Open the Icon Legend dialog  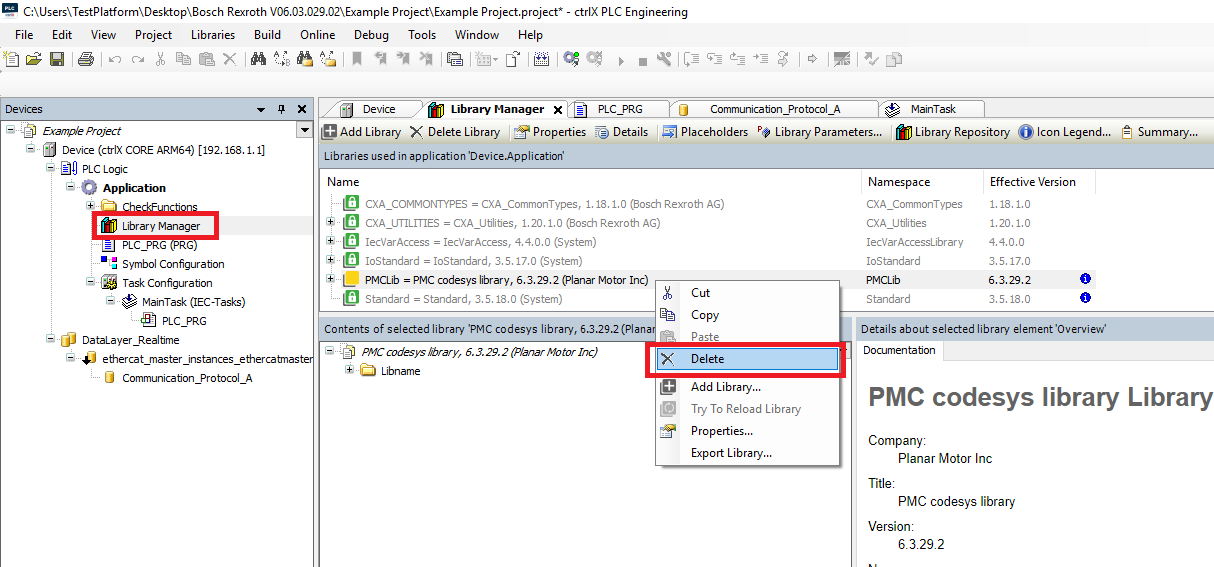(x=1065, y=132)
